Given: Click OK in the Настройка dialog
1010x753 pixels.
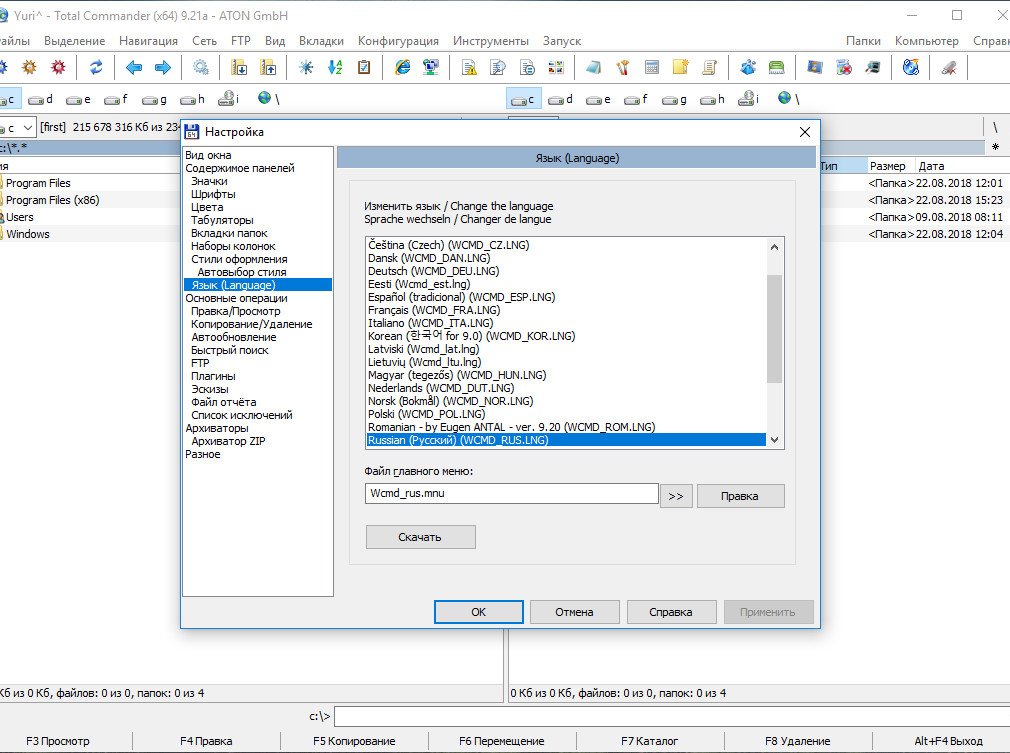Looking at the screenshot, I should (479, 612).
